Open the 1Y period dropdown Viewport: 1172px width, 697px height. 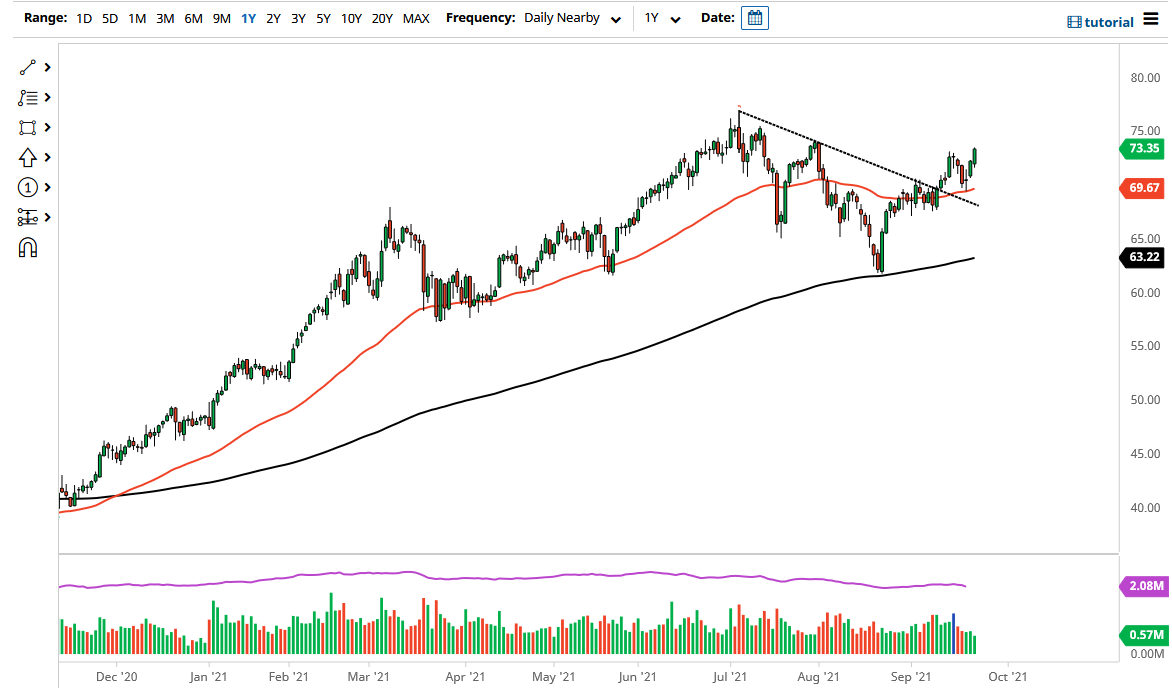click(x=663, y=18)
